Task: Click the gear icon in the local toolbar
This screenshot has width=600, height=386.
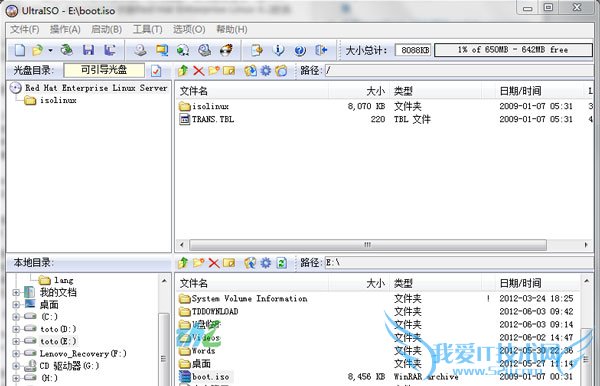Action: [266, 263]
